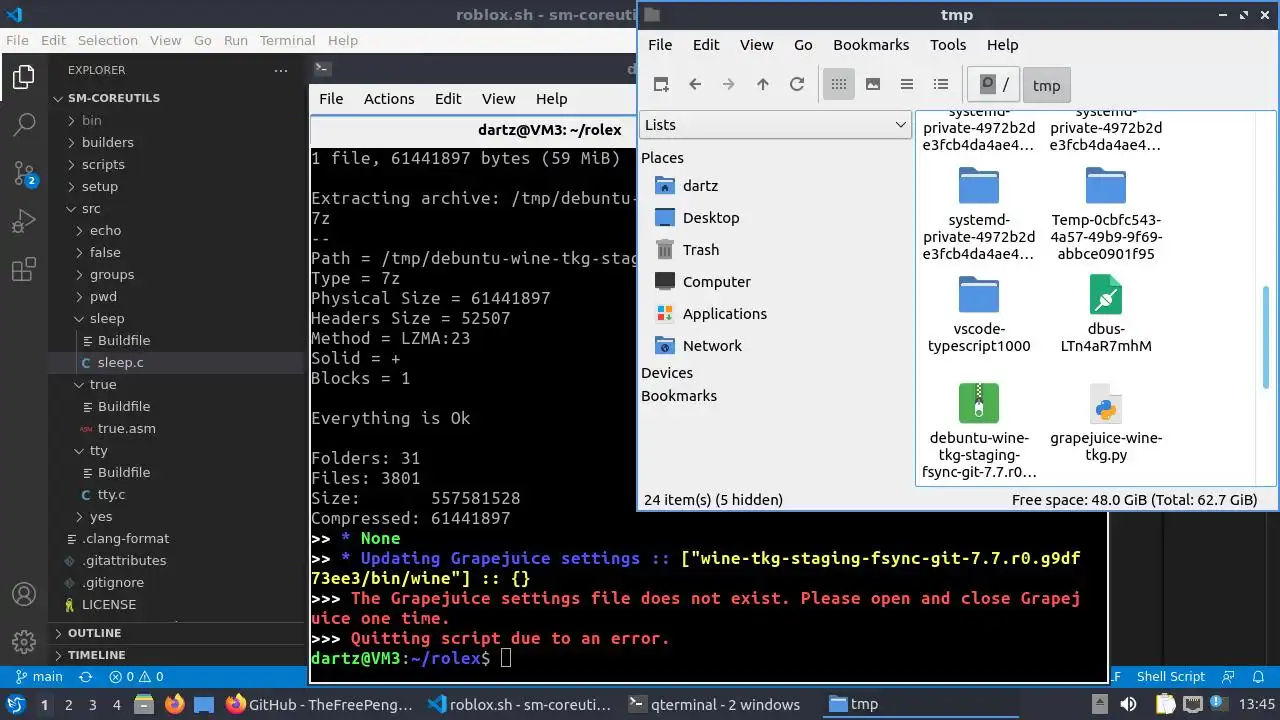This screenshot has height=720, width=1280.
Task: Click the root path button in location bar
Action: 994,85
